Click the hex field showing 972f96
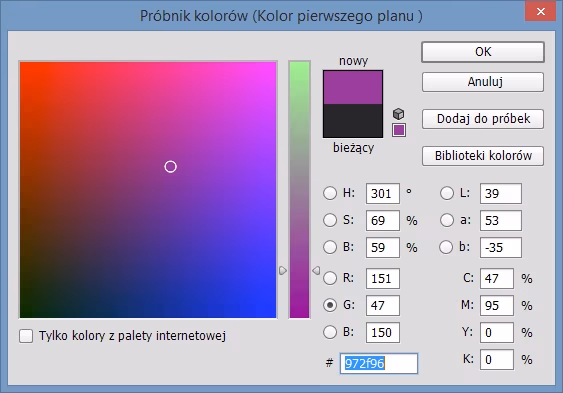 coord(379,364)
